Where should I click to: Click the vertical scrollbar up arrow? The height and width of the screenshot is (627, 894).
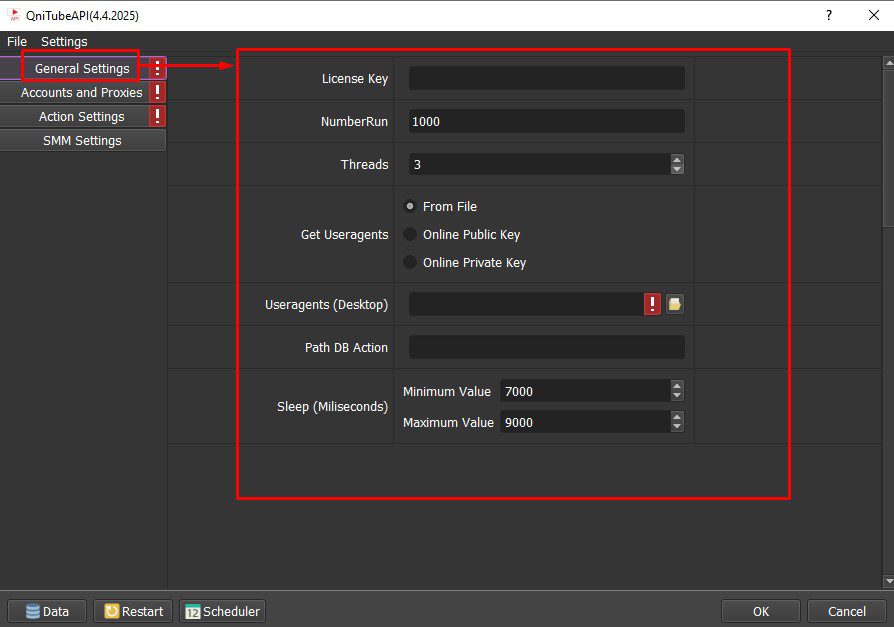pyautogui.click(x=888, y=63)
